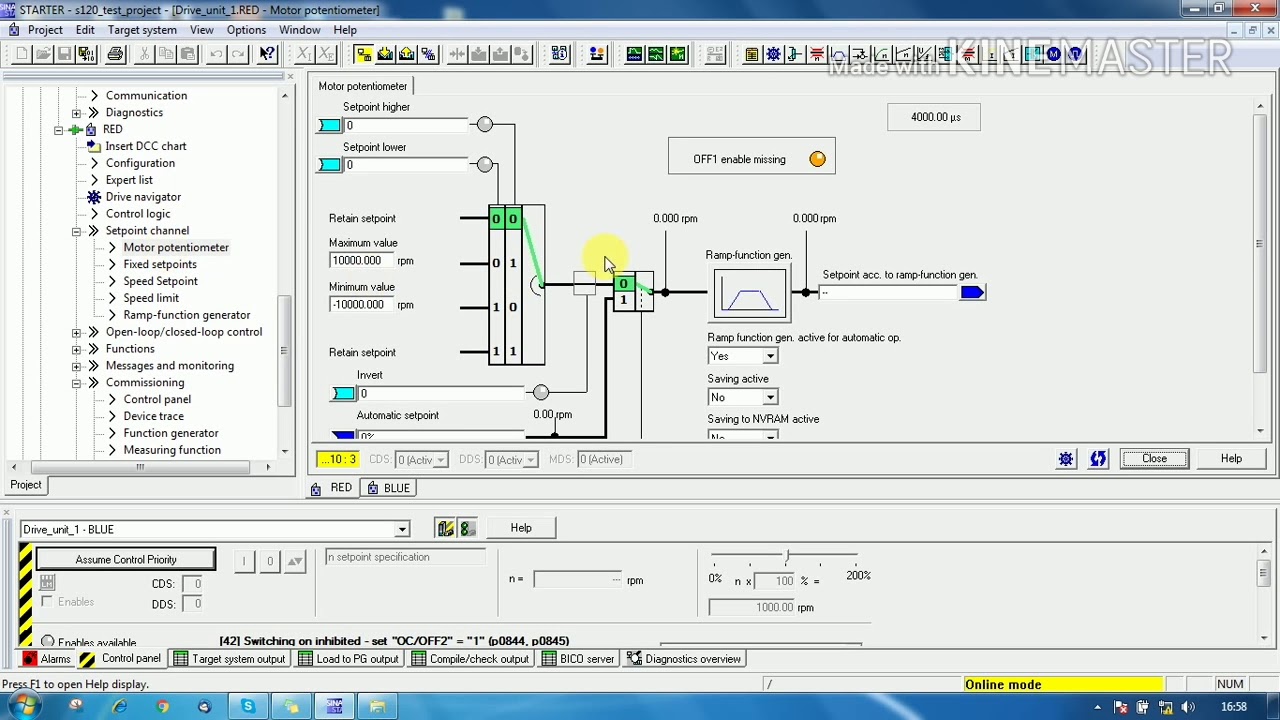Click the Print toolbar icon
This screenshot has height=720, width=1280.
click(115, 54)
